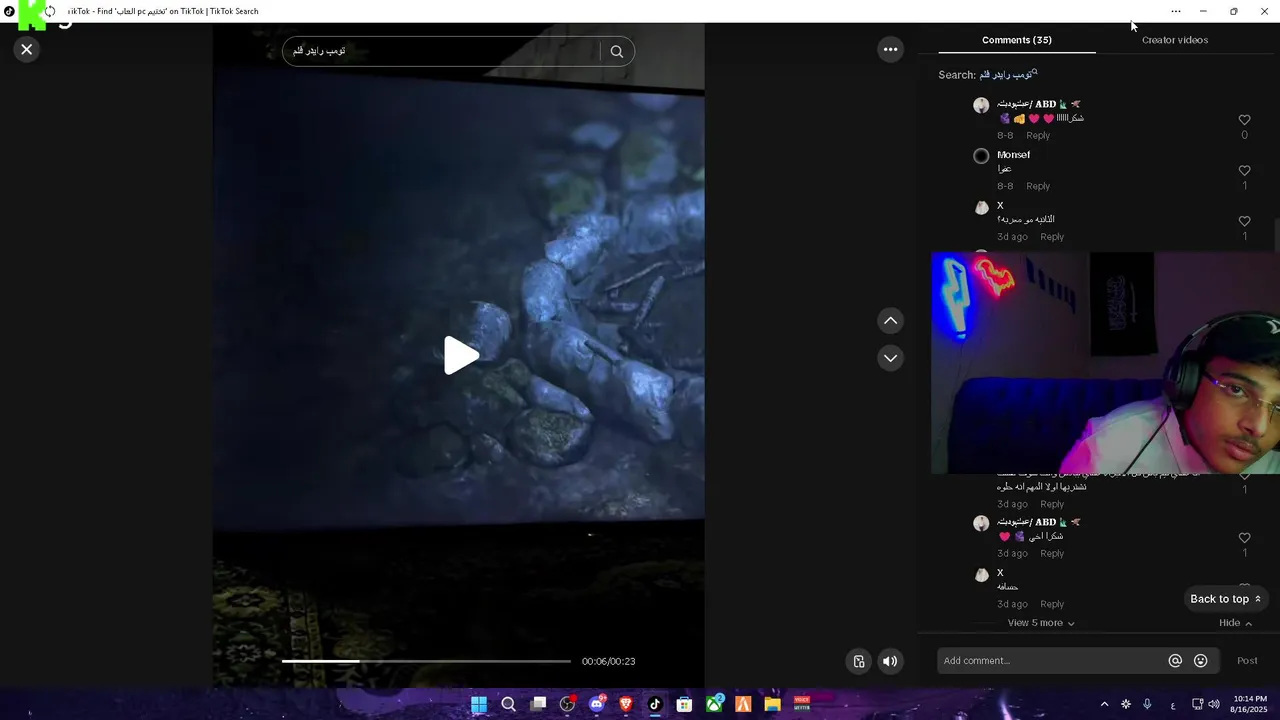The image size is (1280, 720).
Task: Close the TikTok video viewer
Action: (27, 49)
